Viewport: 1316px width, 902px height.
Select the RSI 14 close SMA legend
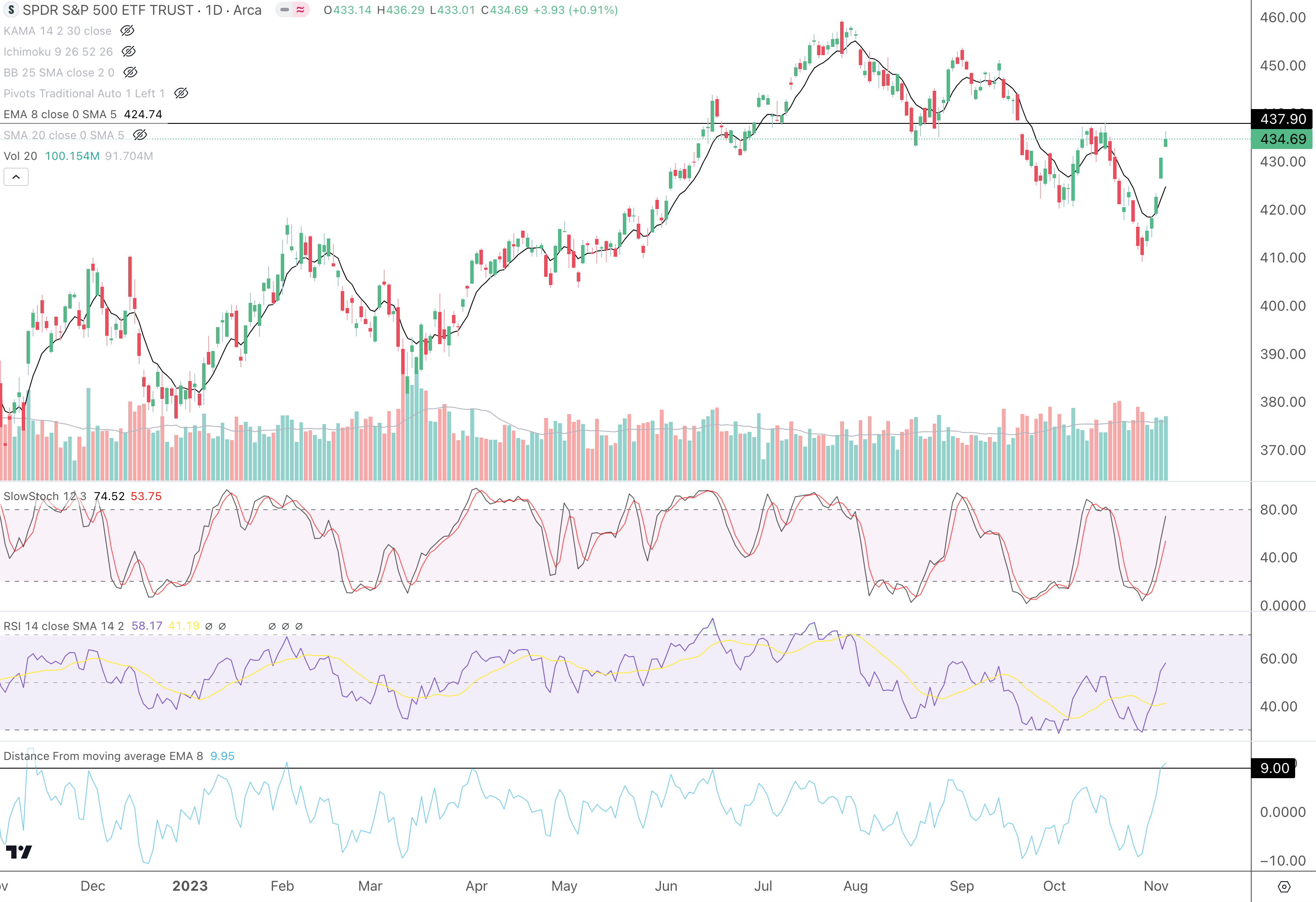coord(64,626)
